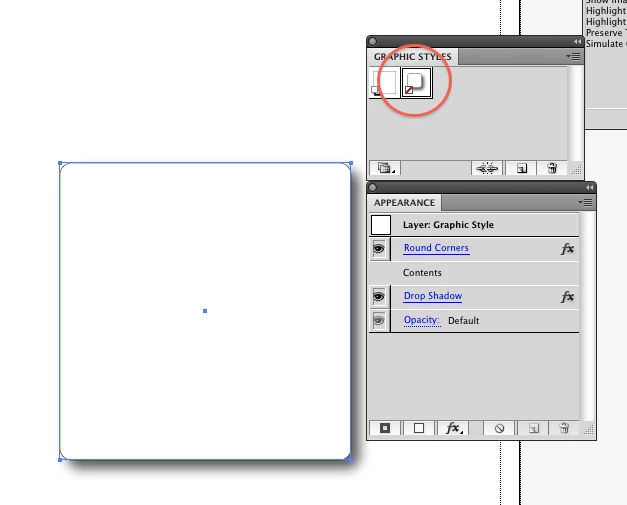Click New Graphic Style icon

click(521, 168)
